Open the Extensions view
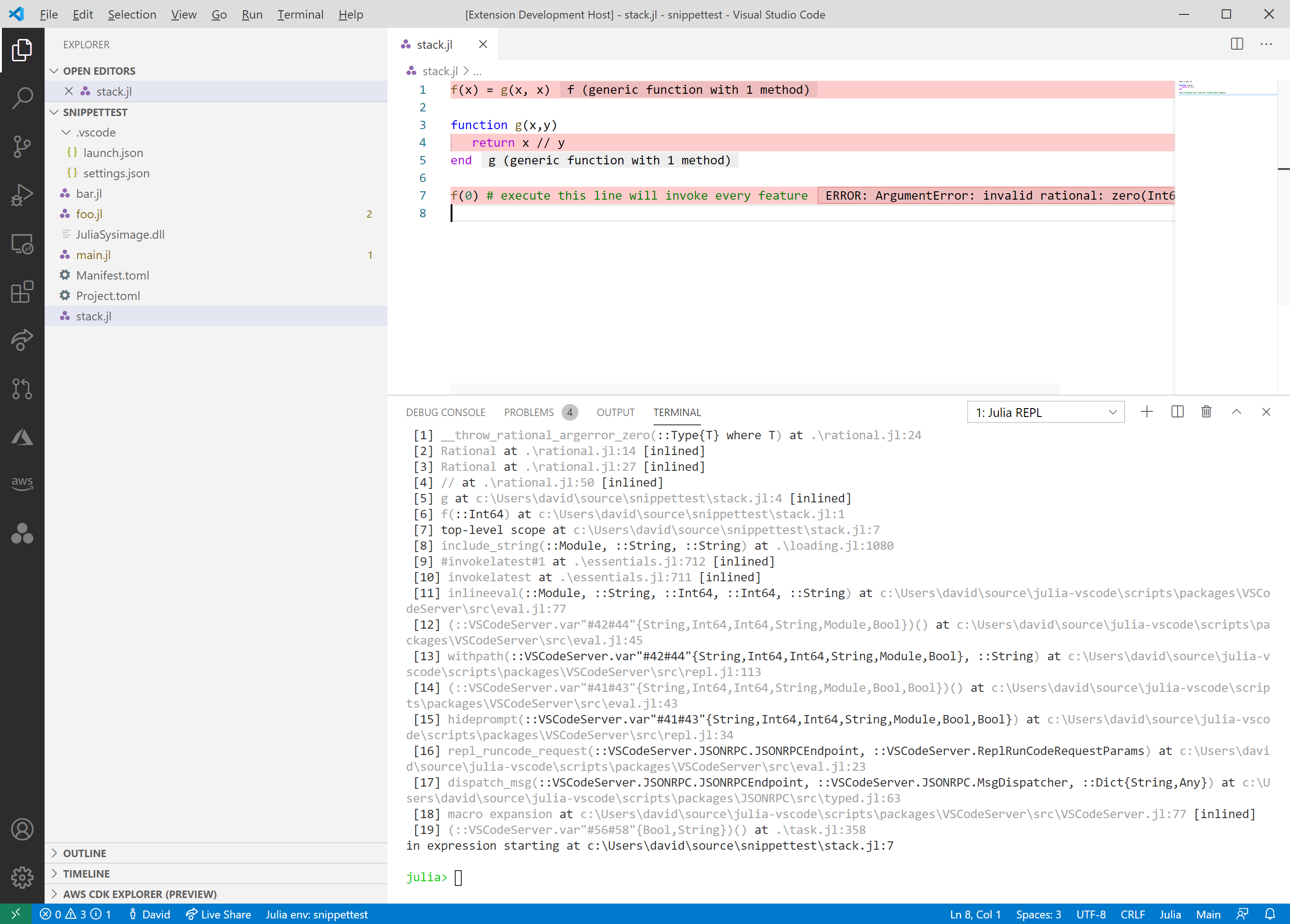The height and width of the screenshot is (924, 1290). point(22,292)
